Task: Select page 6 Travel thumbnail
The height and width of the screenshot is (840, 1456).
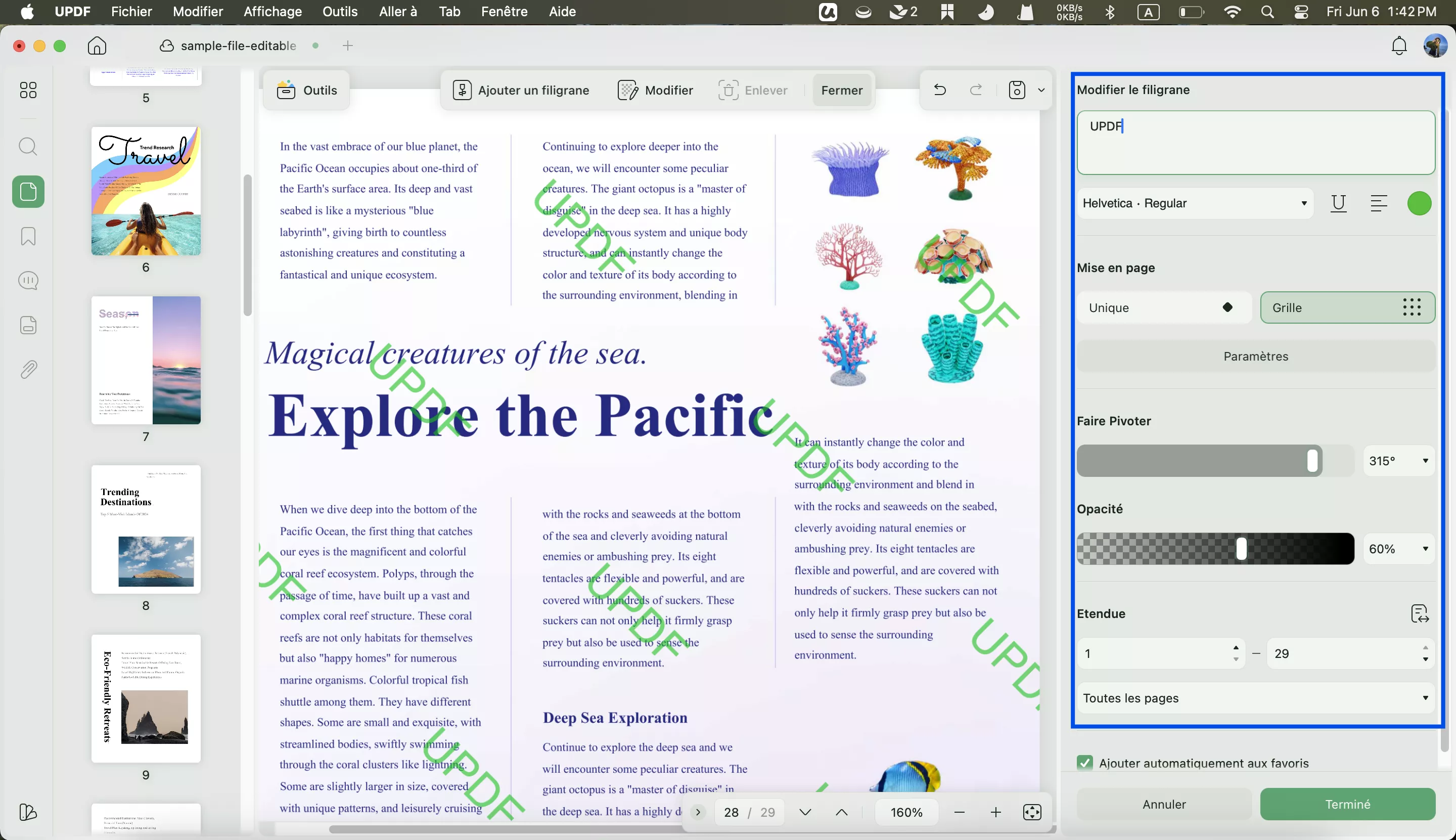Action: [x=146, y=191]
